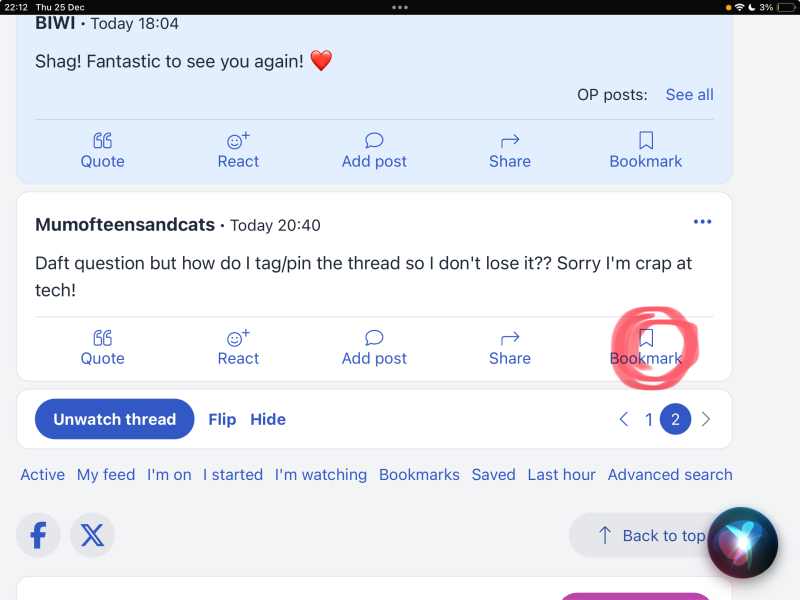Add post under Mumofteensandcats' message
The image size is (800, 600).
coord(374,347)
